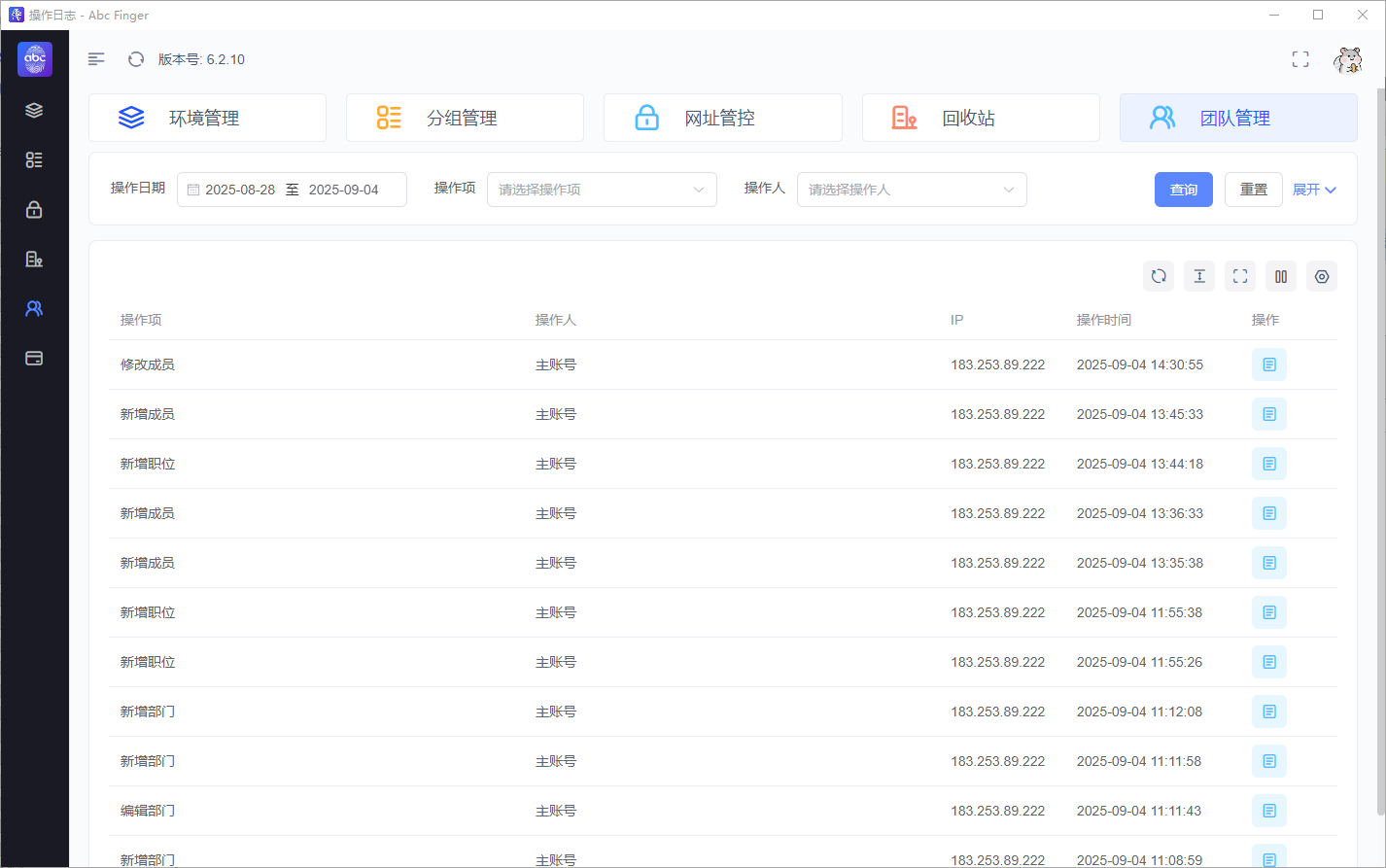
Task: Open the lock icon in left sidebar
Action: pos(34,209)
